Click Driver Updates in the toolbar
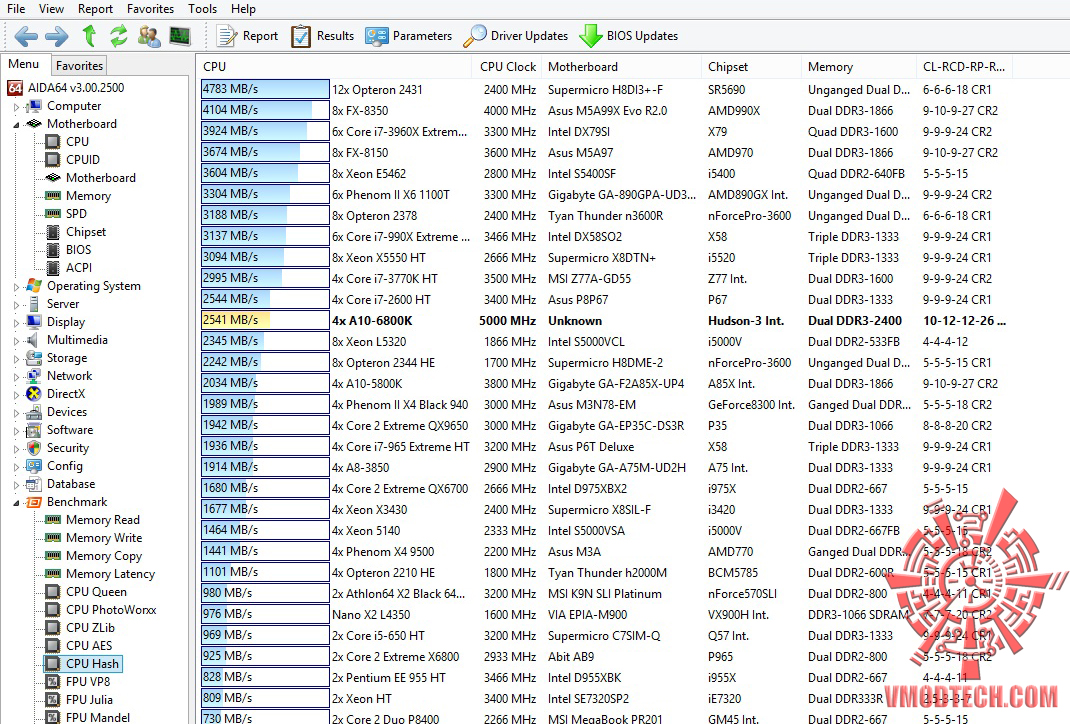 516,36
